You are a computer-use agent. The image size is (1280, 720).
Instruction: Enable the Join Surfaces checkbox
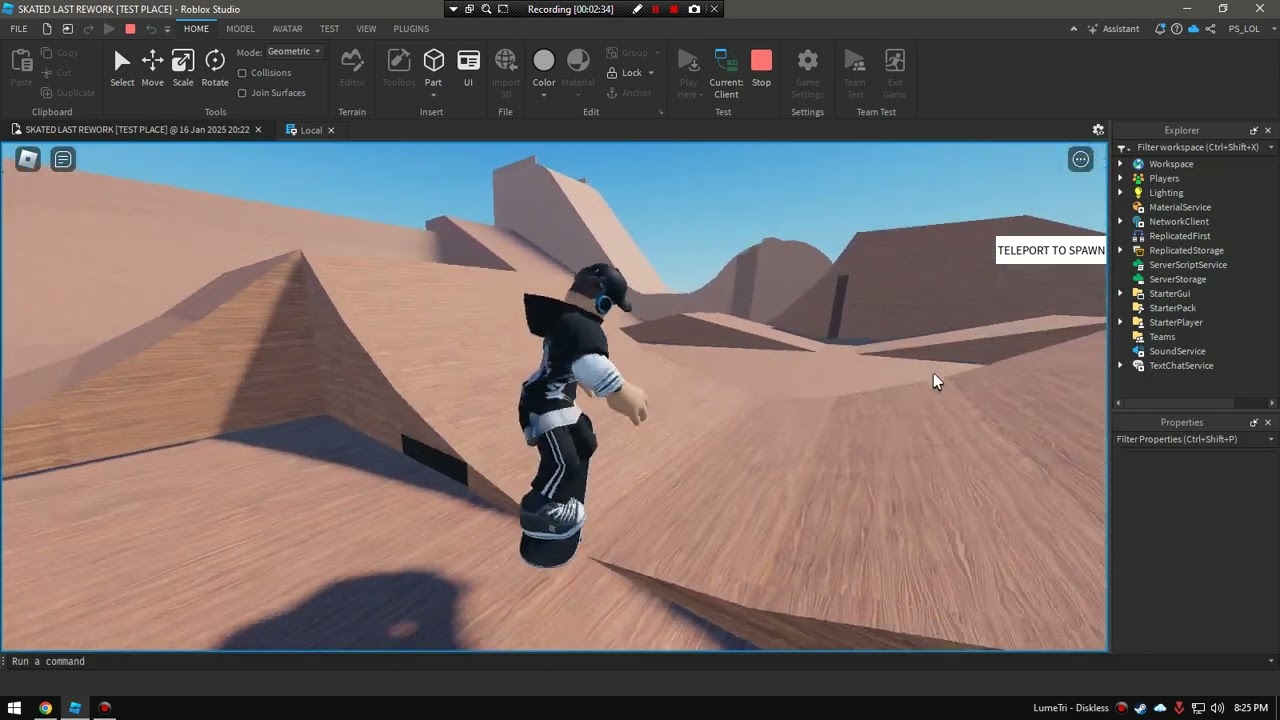tap(242, 93)
